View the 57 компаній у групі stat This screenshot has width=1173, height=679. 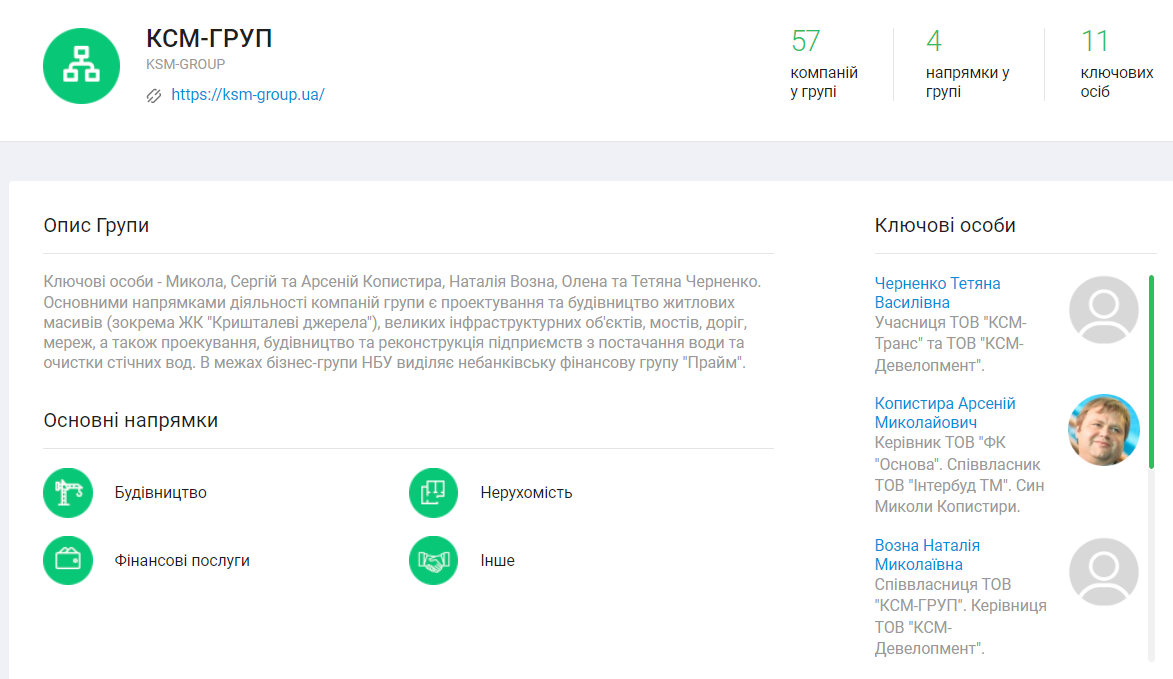[x=823, y=65]
